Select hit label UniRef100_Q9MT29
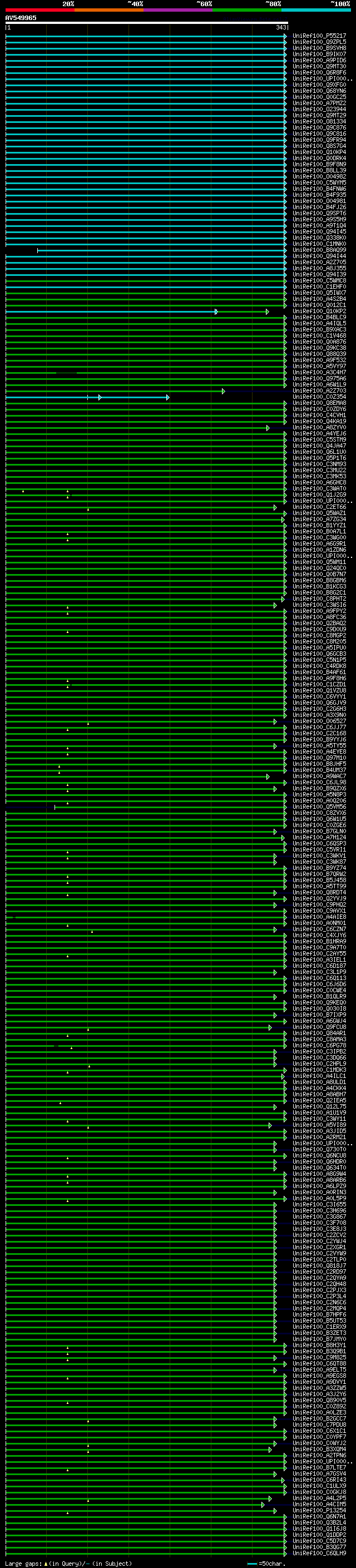The width and height of the screenshot is (356, 1568). pos(319,116)
